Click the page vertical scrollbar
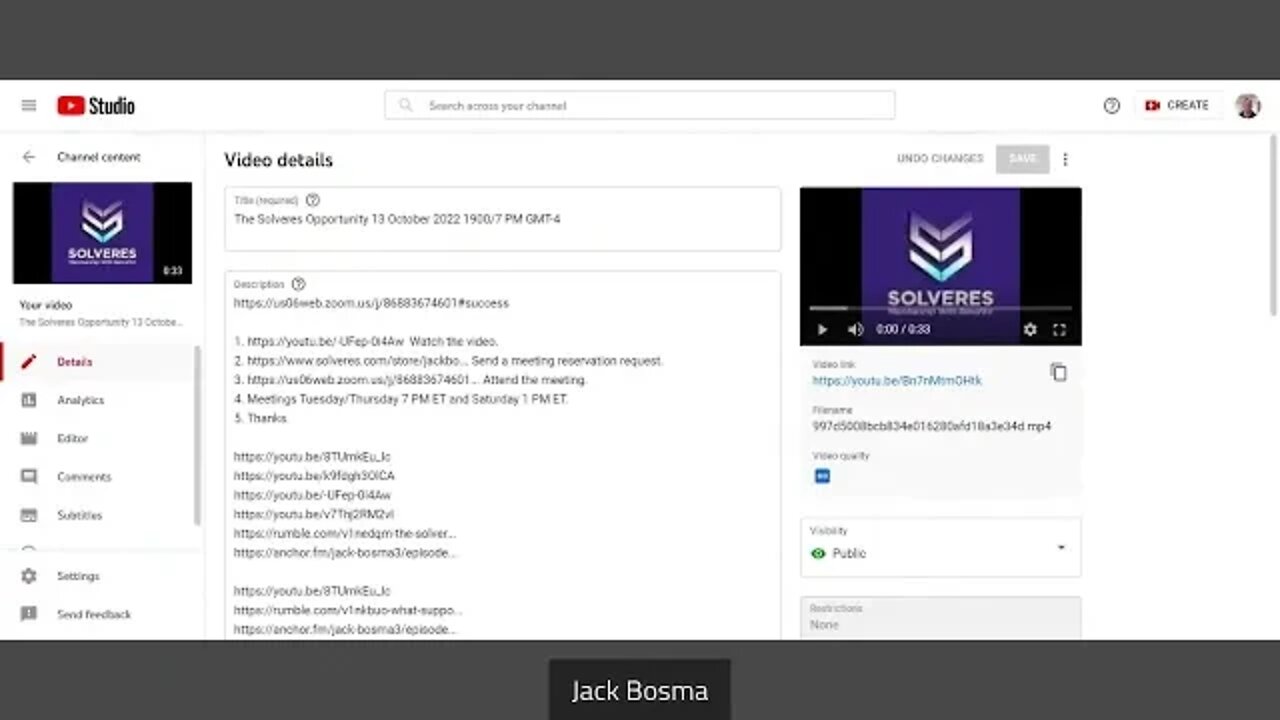The image size is (1280, 720). tap(1273, 225)
